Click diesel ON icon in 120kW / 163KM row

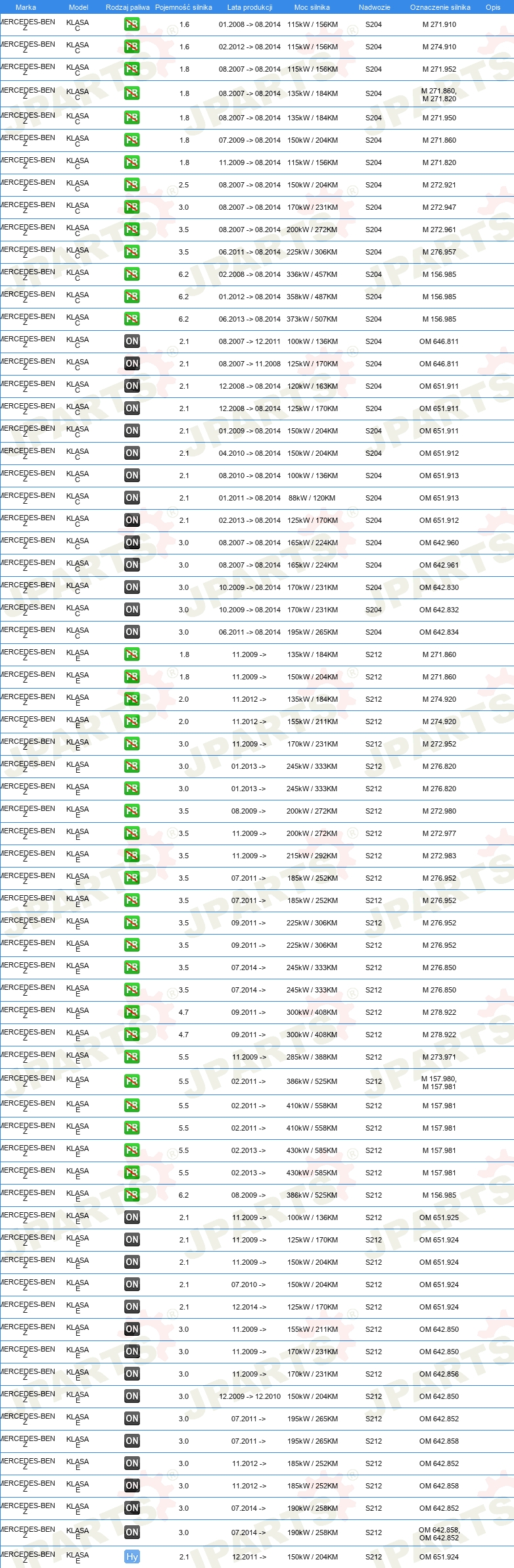pyautogui.click(x=132, y=386)
